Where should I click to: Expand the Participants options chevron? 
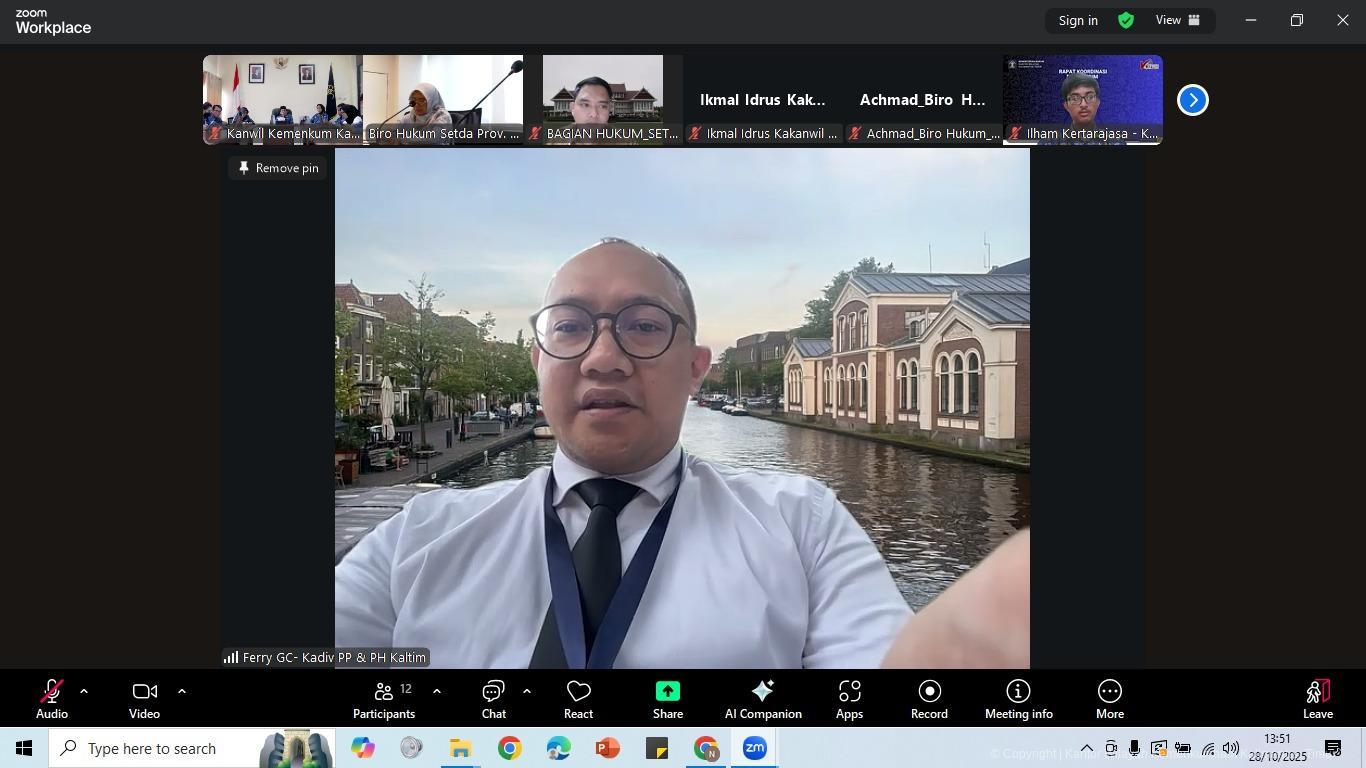436,691
